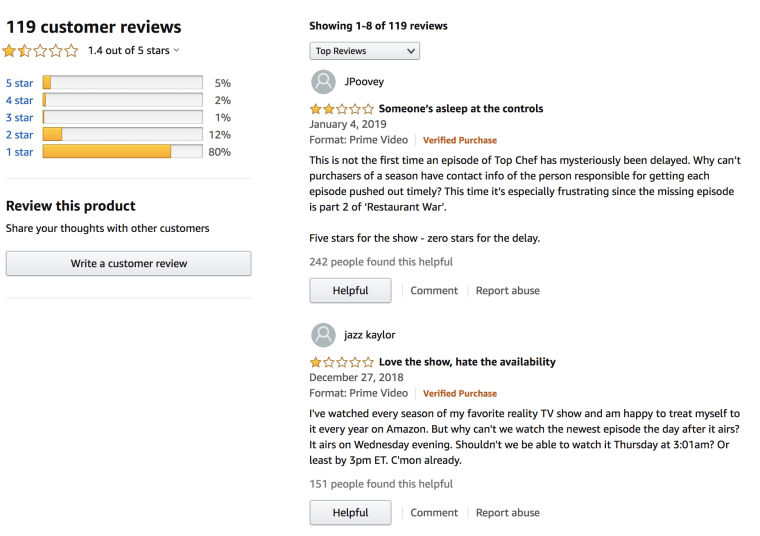Click Write a customer review button

pos(128,264)
